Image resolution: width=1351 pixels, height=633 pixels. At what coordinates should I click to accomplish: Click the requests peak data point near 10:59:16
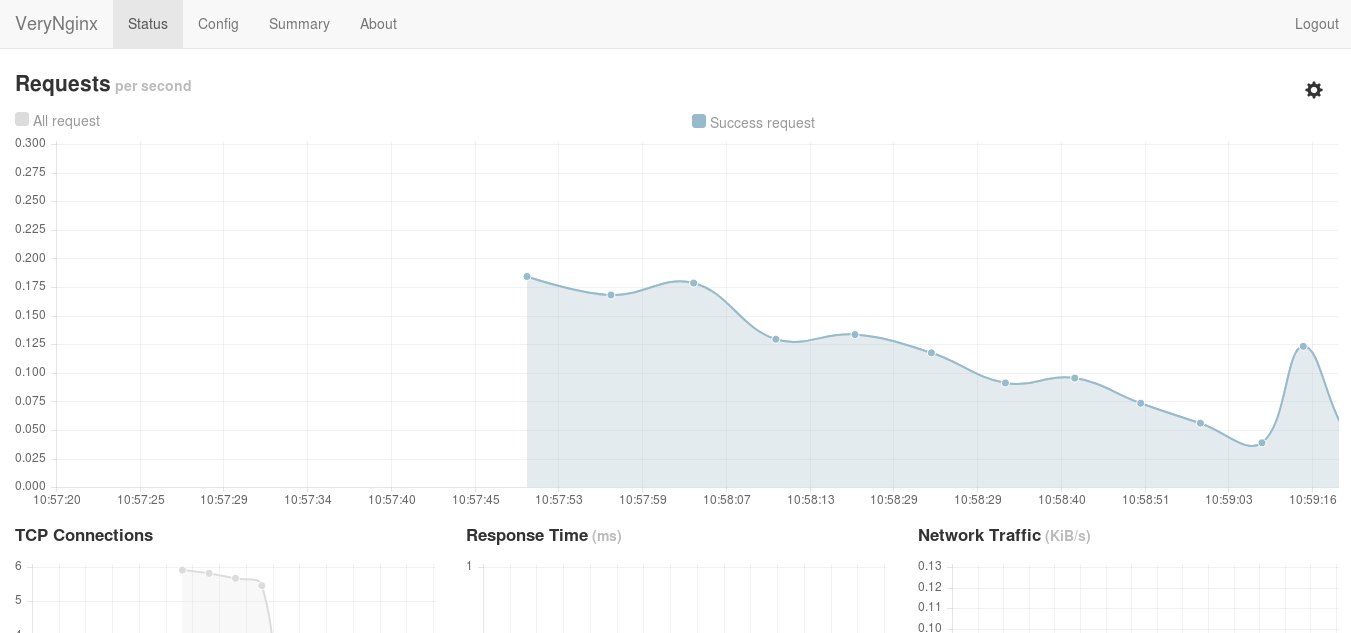[x=1303, y=346]
